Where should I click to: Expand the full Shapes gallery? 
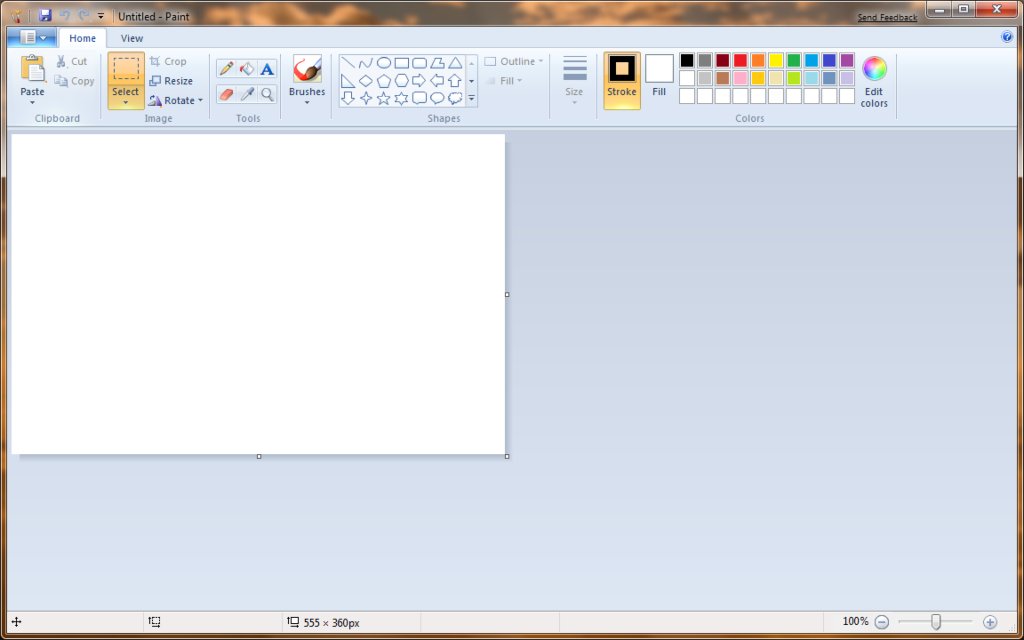(472, 99)
